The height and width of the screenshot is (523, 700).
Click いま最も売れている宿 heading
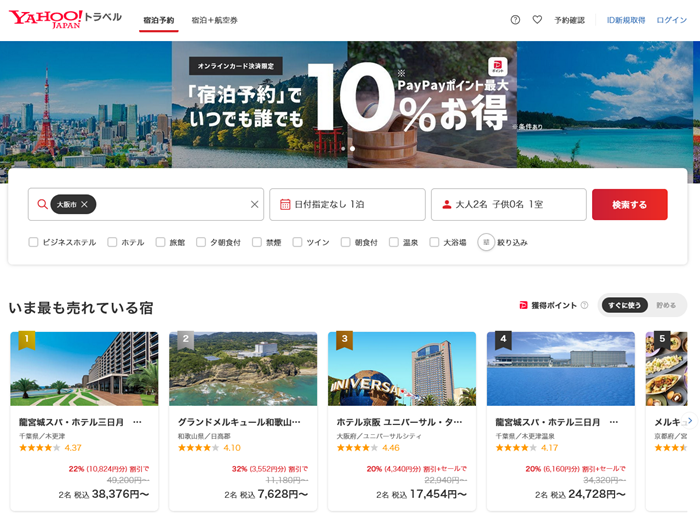[x=81, y=307]
